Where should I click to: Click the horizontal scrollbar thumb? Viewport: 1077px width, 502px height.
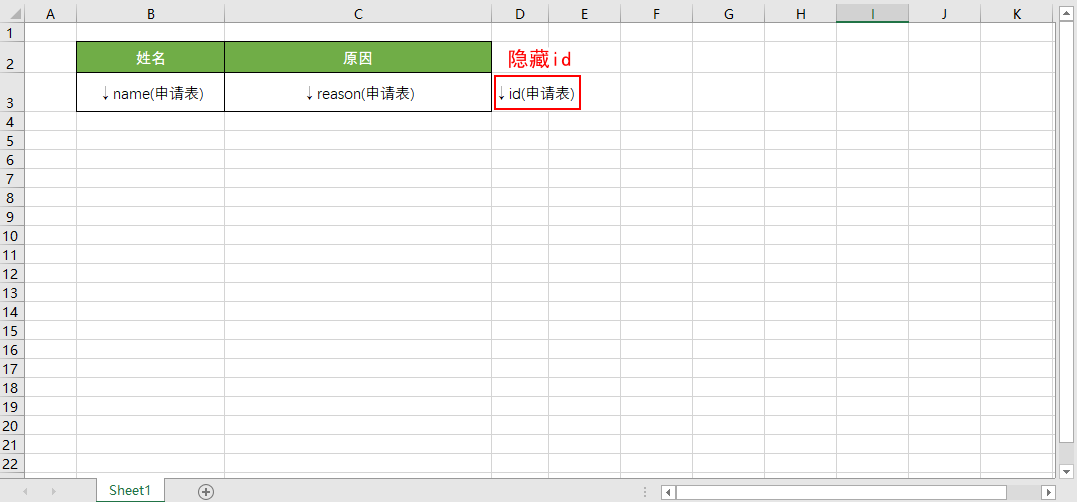841,492
